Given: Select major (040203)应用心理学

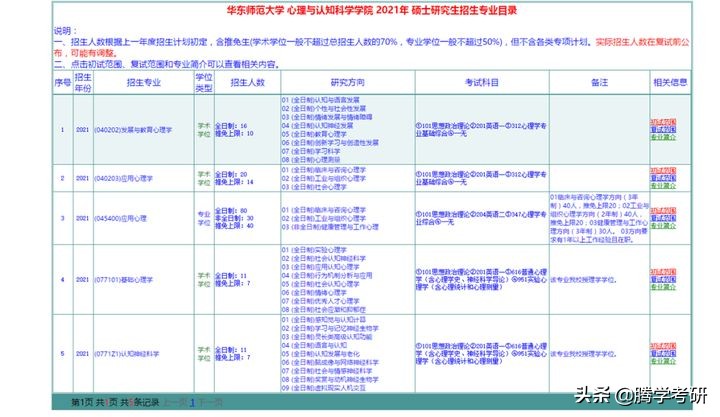Looking at the screenshot, I should pos(123,178).
